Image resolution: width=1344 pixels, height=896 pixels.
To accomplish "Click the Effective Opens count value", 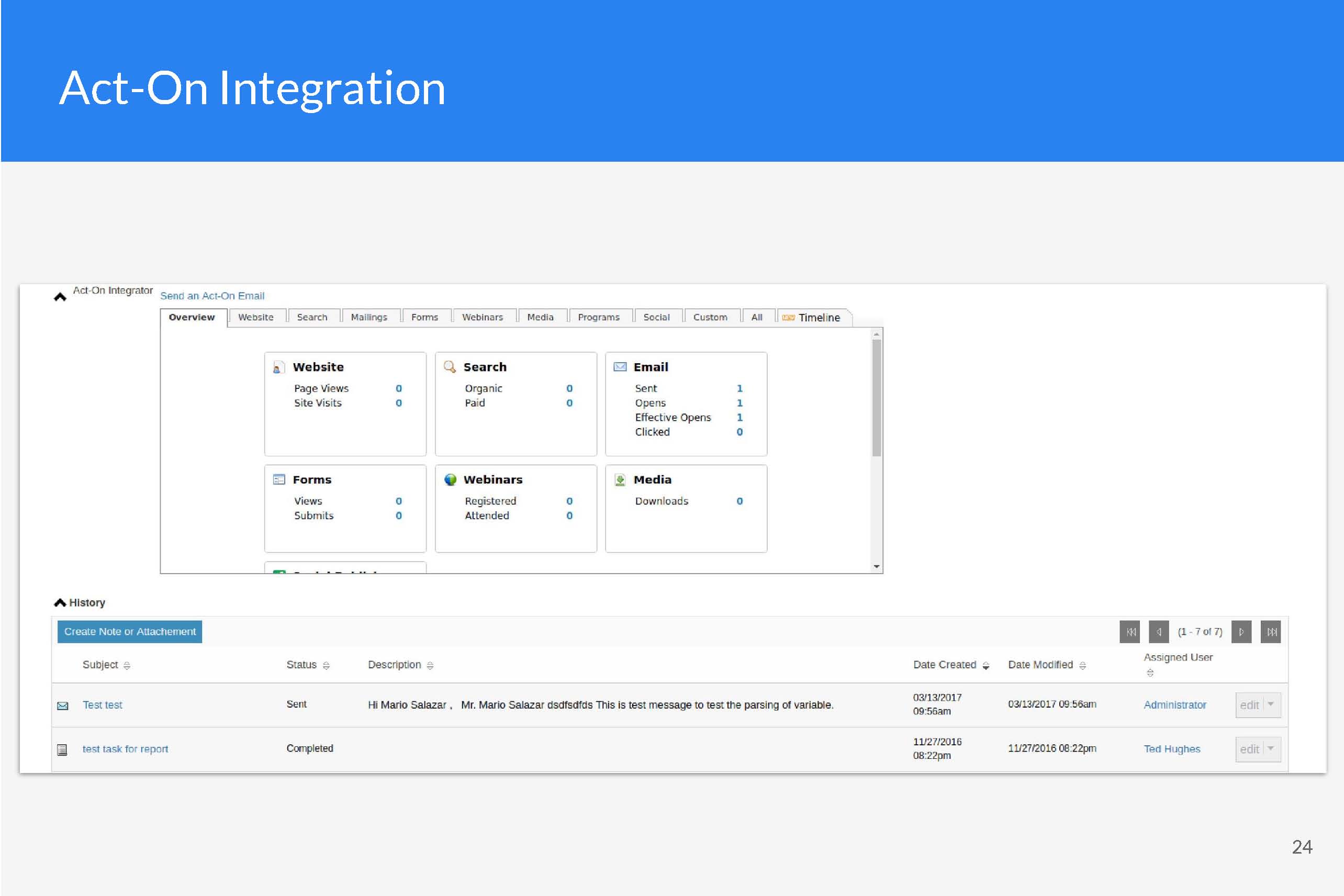I will 740,418.
